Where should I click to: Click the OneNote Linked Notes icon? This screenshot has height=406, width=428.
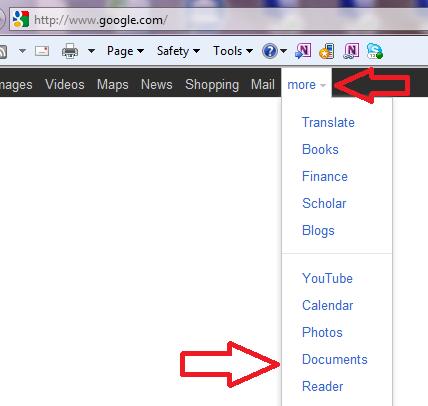click(x=351, y=51)
